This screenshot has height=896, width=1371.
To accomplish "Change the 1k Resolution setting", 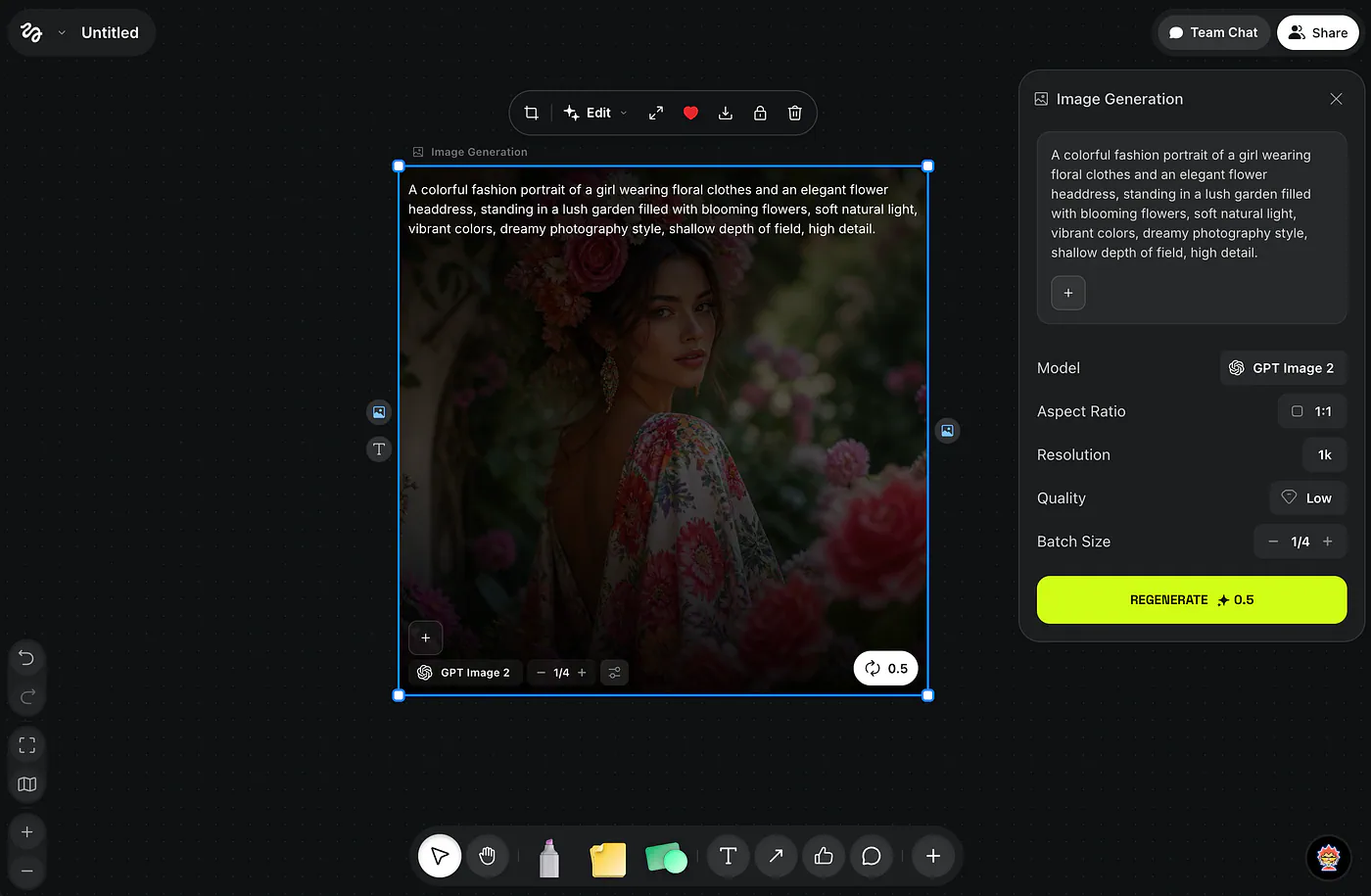I will tap(1325, 454).
